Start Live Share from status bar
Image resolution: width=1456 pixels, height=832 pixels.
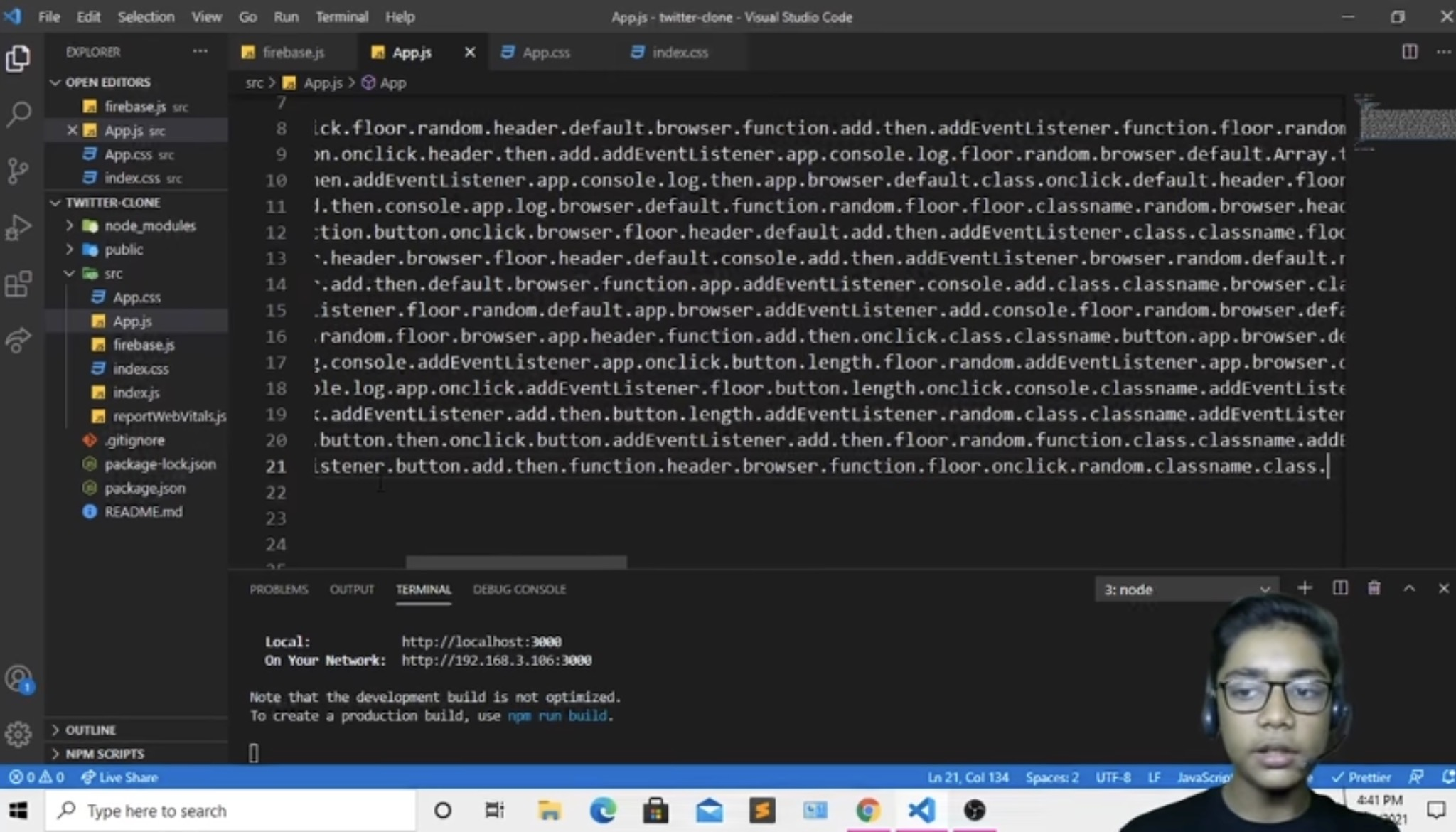tap(119, 777)
